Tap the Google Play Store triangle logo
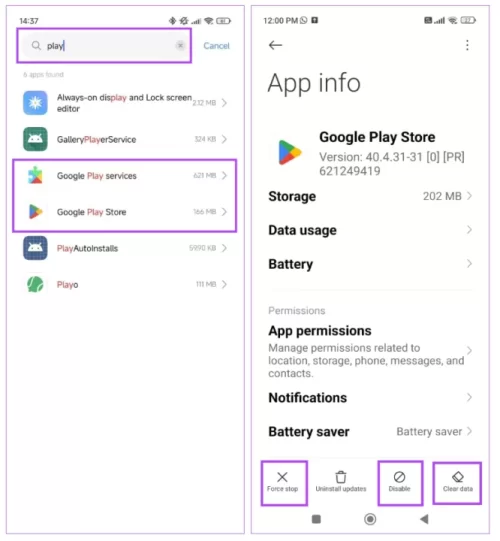 [x=290, y=153]
